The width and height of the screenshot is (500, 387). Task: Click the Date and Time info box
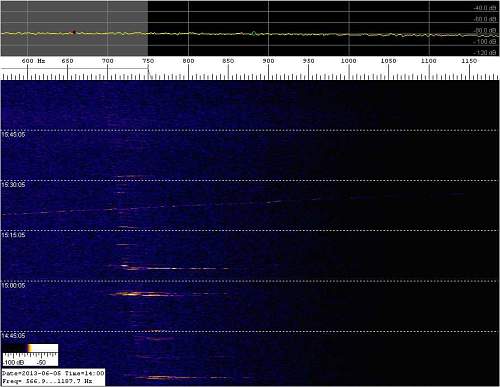tap(53, 373)
